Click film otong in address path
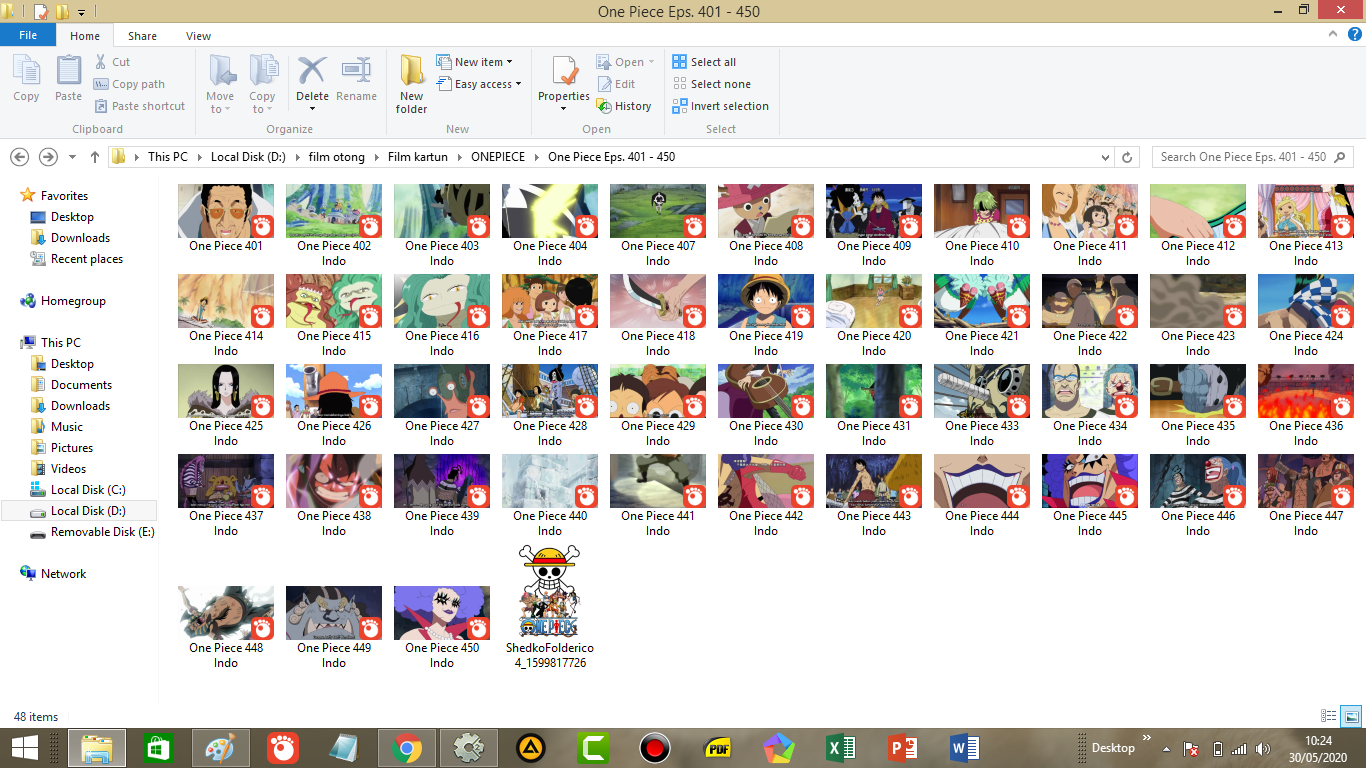Screen dimensions: 1366x768 337,157
